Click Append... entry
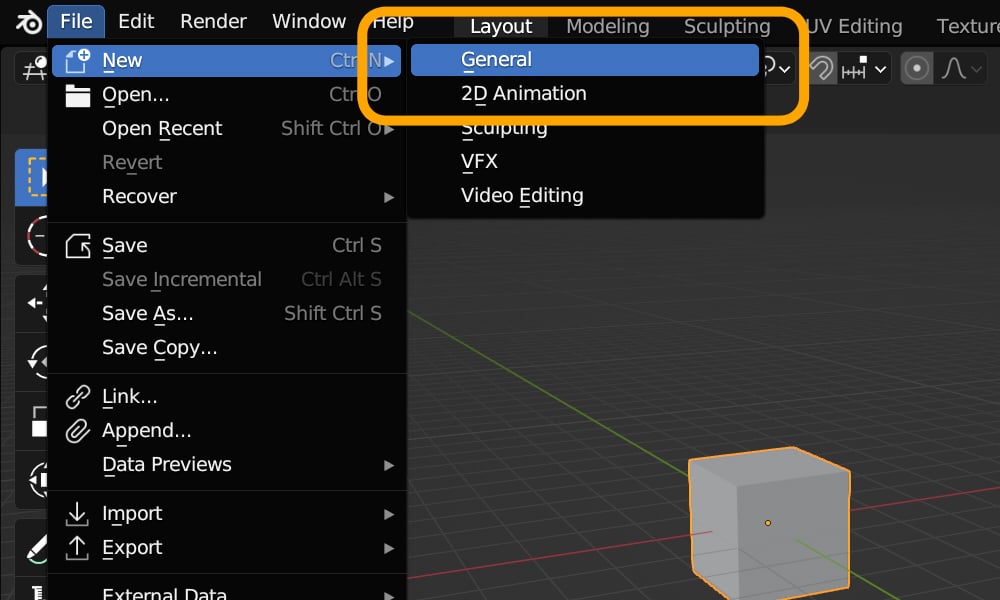Viewport: 1000px width, 600px height. point(226,430)
